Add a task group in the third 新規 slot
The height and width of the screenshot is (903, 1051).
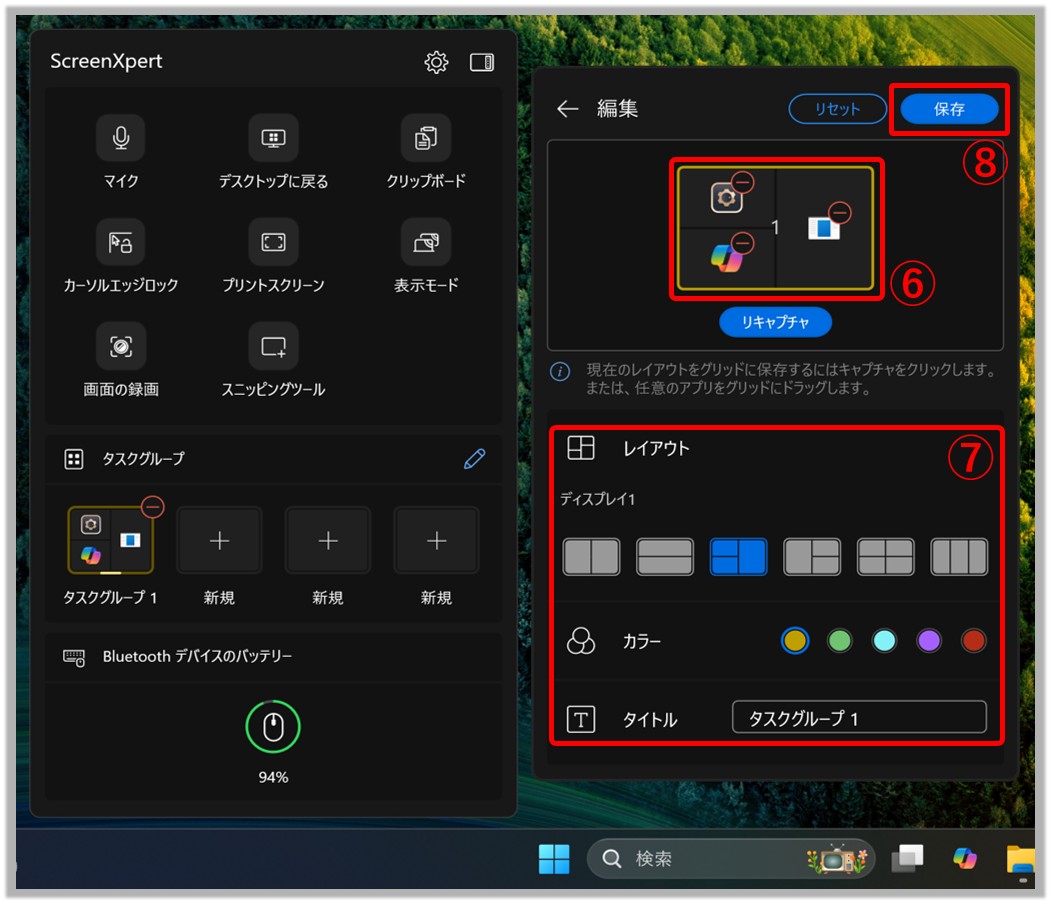[x=436, y=540]
